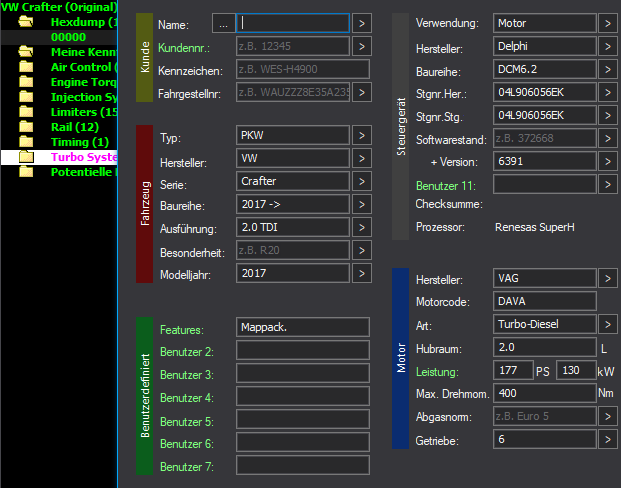Viewport: 621px width, 488px height.
Task: Click the Benutzer 11 input field
Action: click(545, 184)
